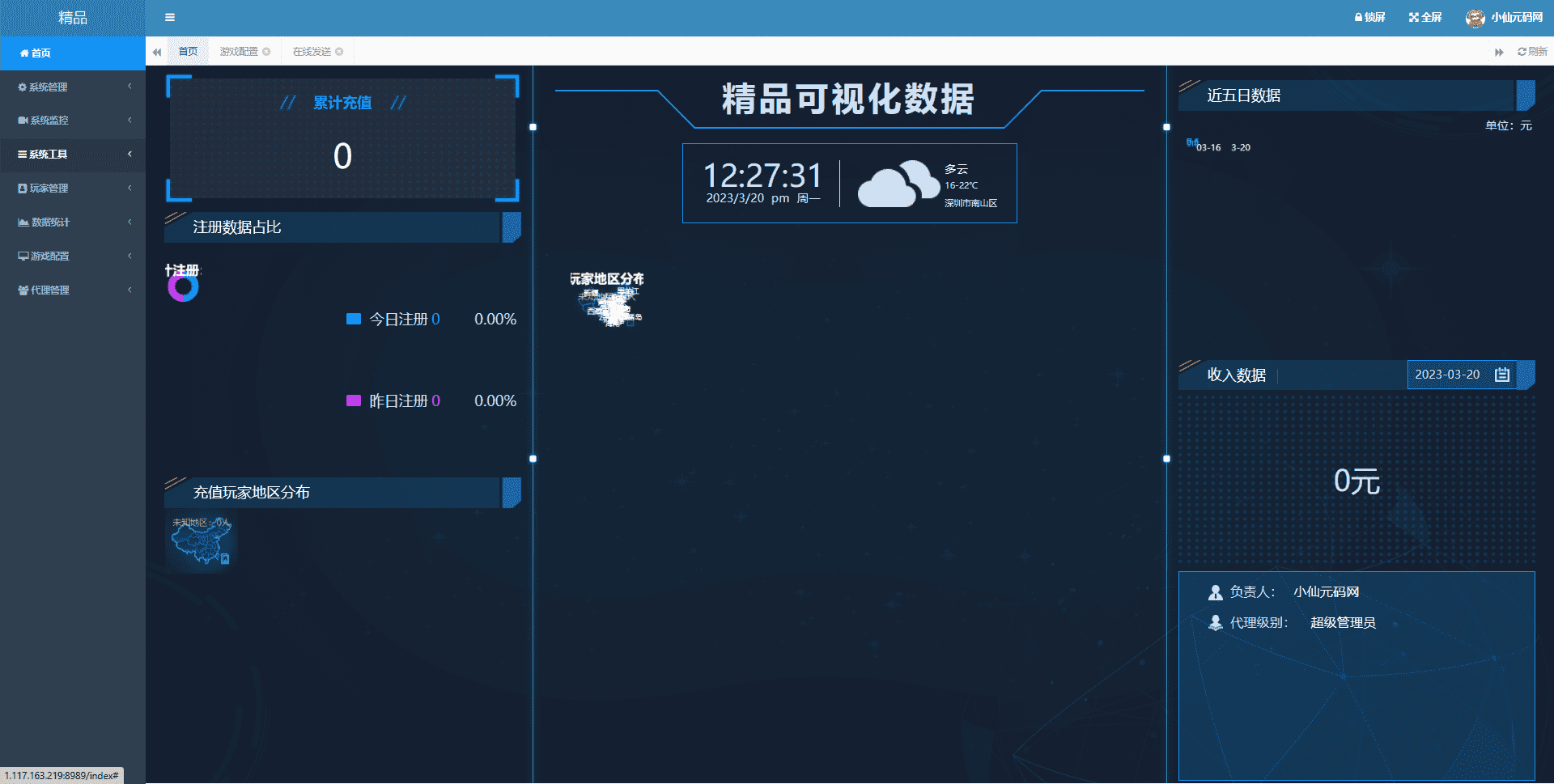Click the 今日注册 blue legend swatch
The height and width of the screenshot is (784, 1554).
click(354, 319)
